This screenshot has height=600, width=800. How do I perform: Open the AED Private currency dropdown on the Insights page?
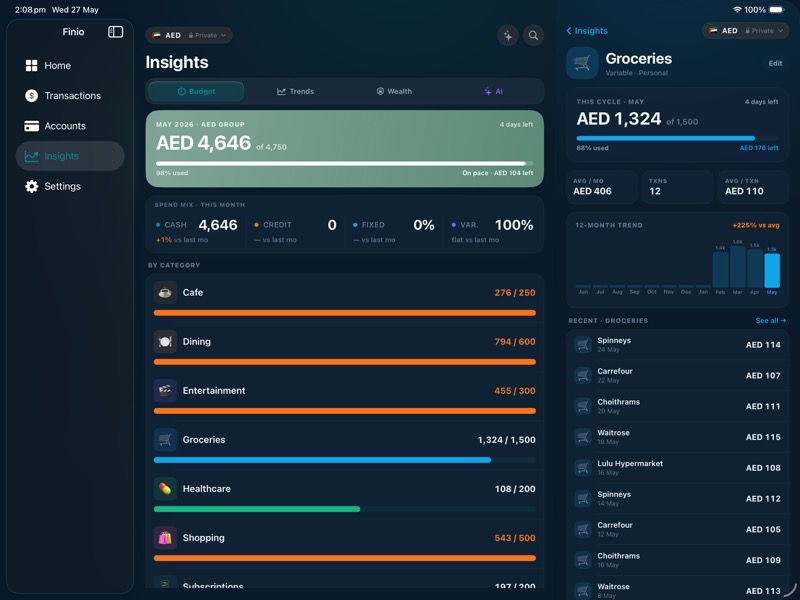pos(189,35)
